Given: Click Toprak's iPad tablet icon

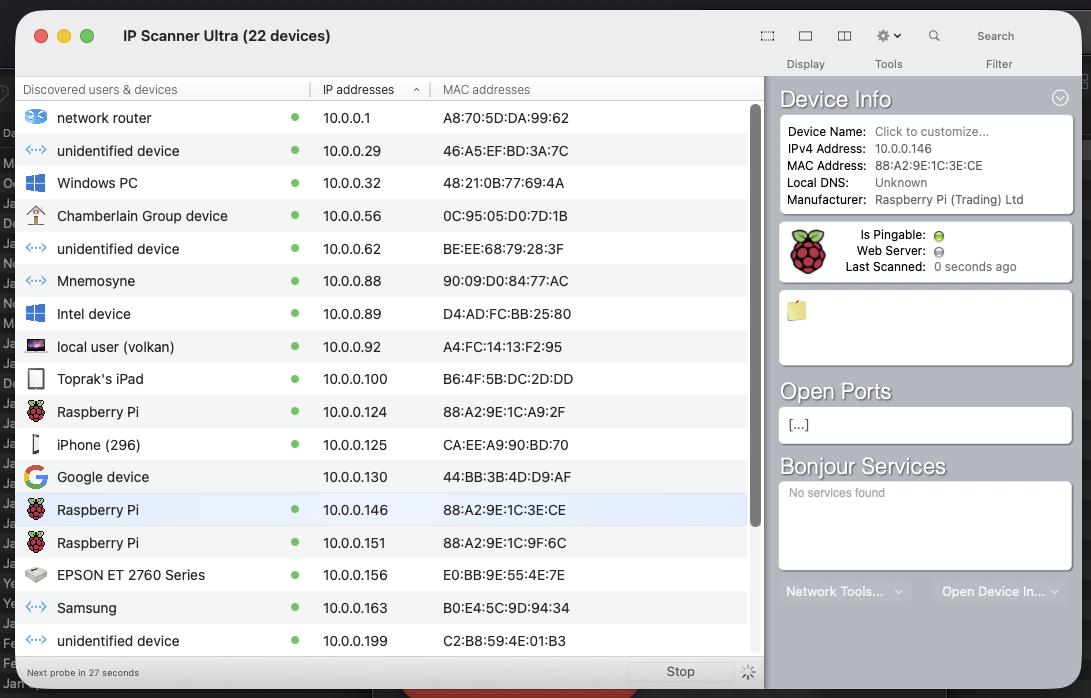Looking at the screenshot, I should tap(35, 379).
